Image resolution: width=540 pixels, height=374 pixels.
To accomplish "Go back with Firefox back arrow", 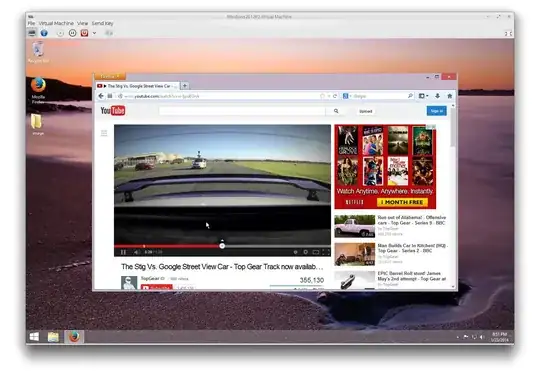I will (101, 96).
